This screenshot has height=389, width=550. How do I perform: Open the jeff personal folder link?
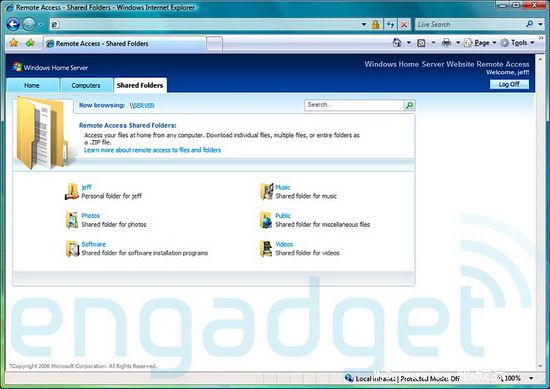86,187
